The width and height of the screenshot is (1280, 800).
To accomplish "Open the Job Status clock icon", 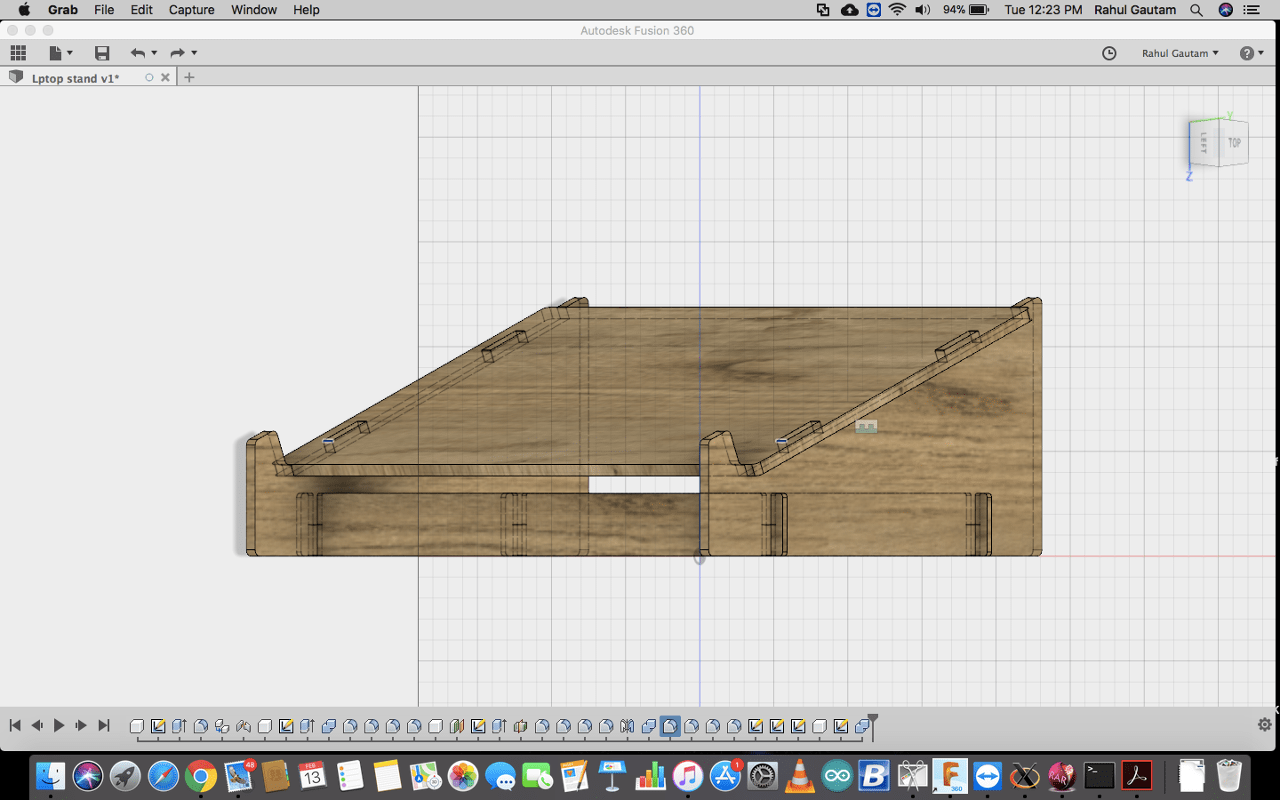I will coord(1109,53).
